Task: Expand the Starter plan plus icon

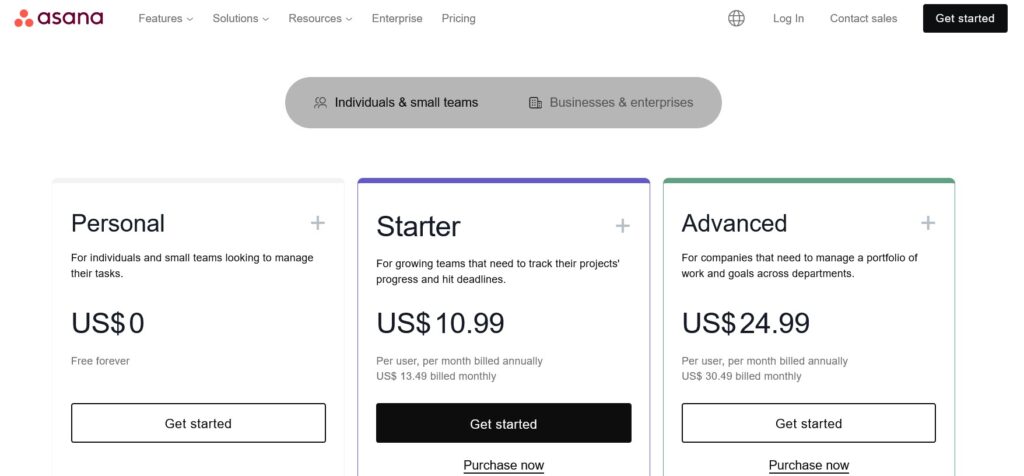Action: click(x=622, y=226)
